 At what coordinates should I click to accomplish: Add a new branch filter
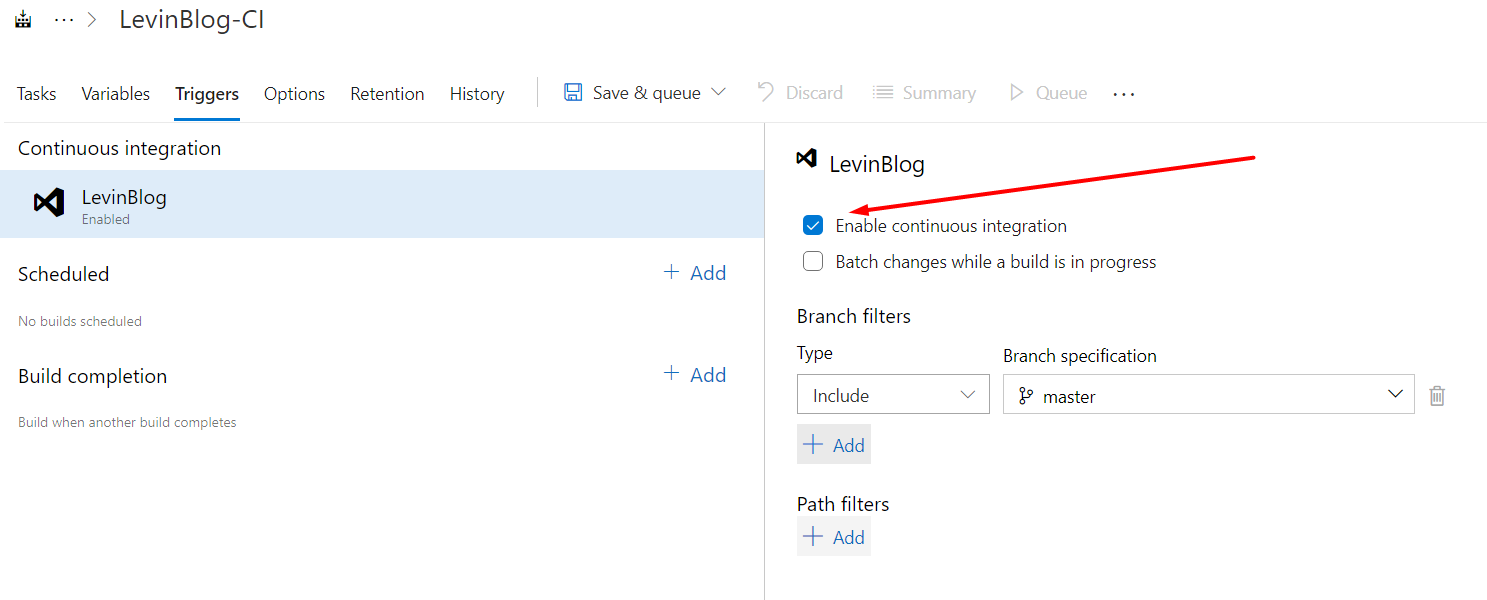834,445
